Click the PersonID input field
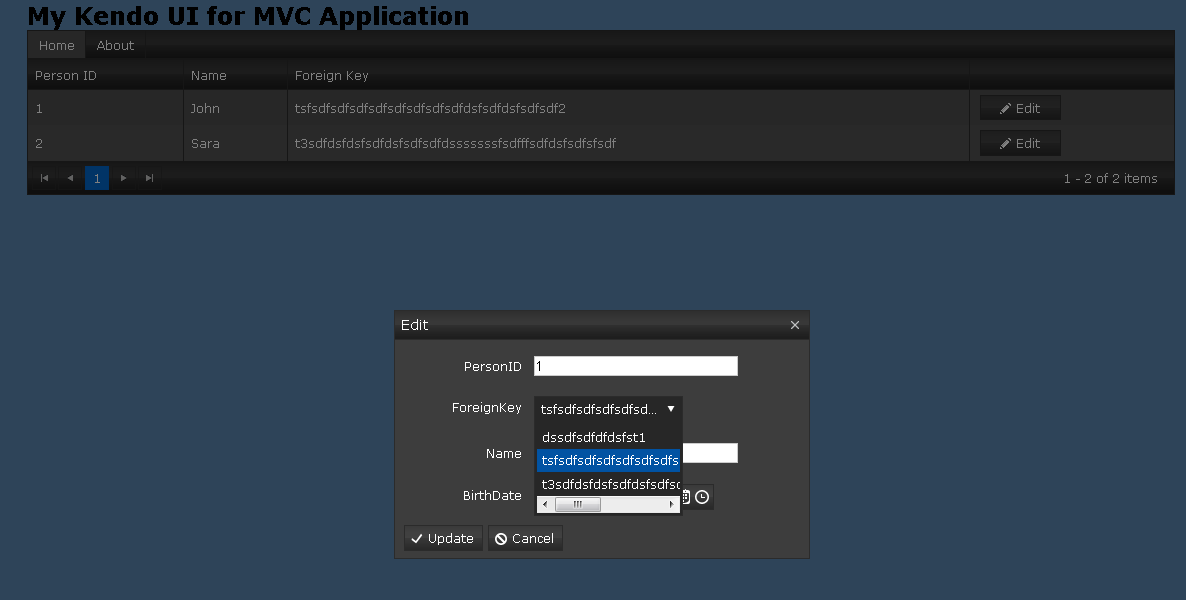 (x=635, y=366)
